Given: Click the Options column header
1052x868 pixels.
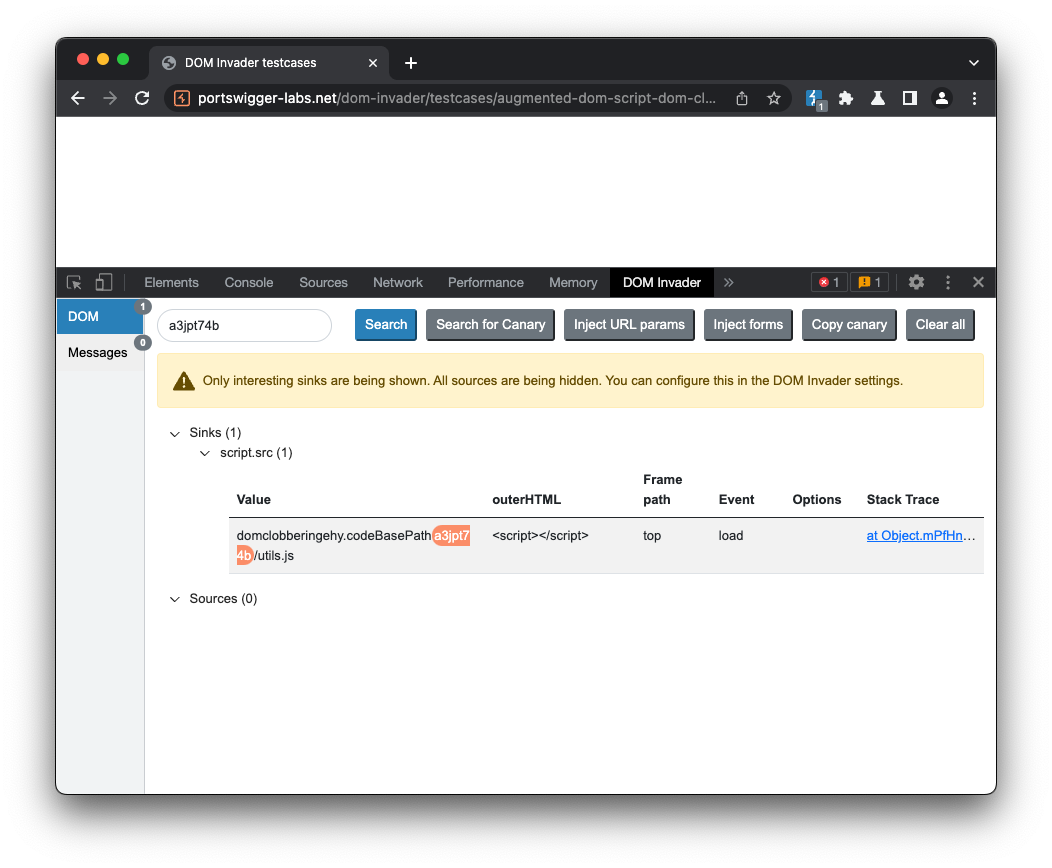Looking at the screenshot, I should pos(817,500).
